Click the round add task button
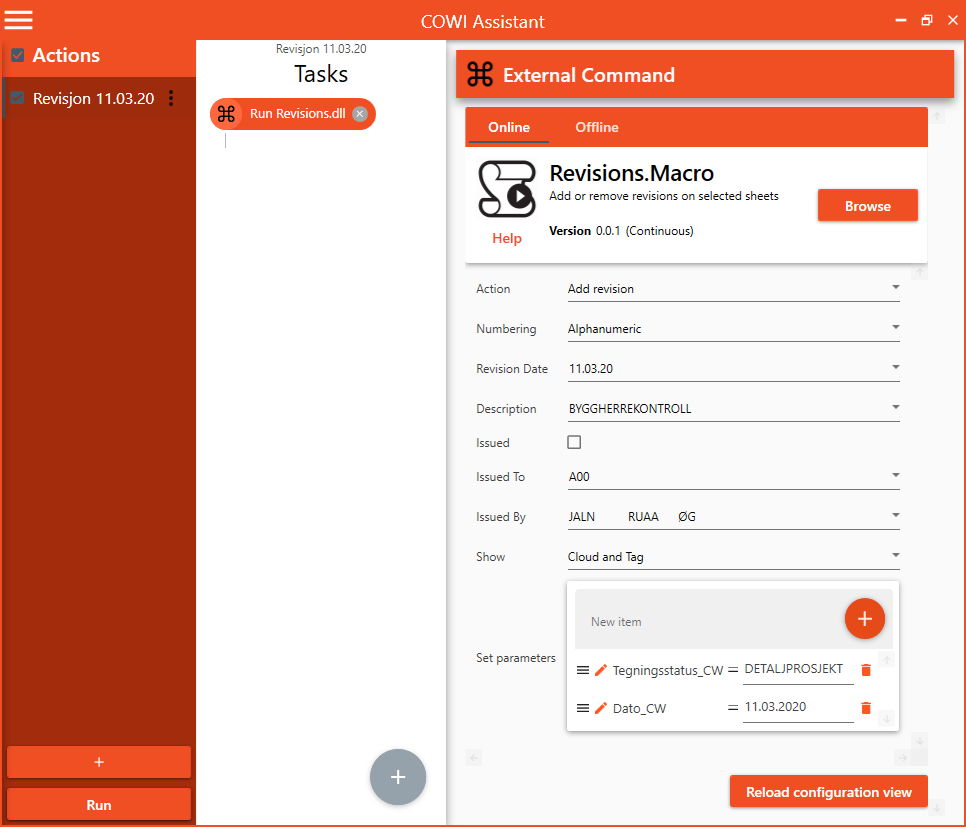The height and width of the screenshot is (827, 966). click(398, 777)
